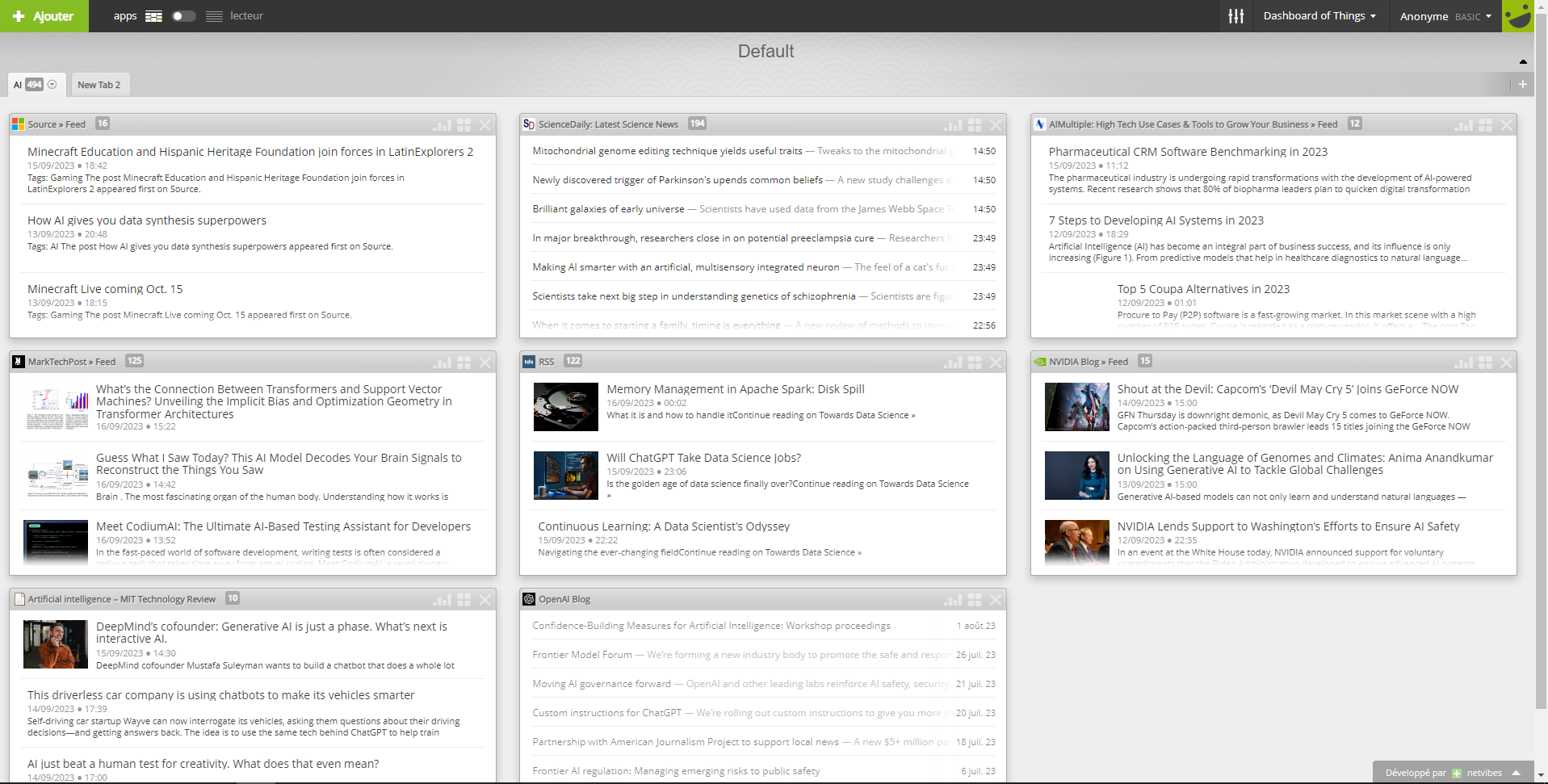Select the AI tab

click(18, 85)
